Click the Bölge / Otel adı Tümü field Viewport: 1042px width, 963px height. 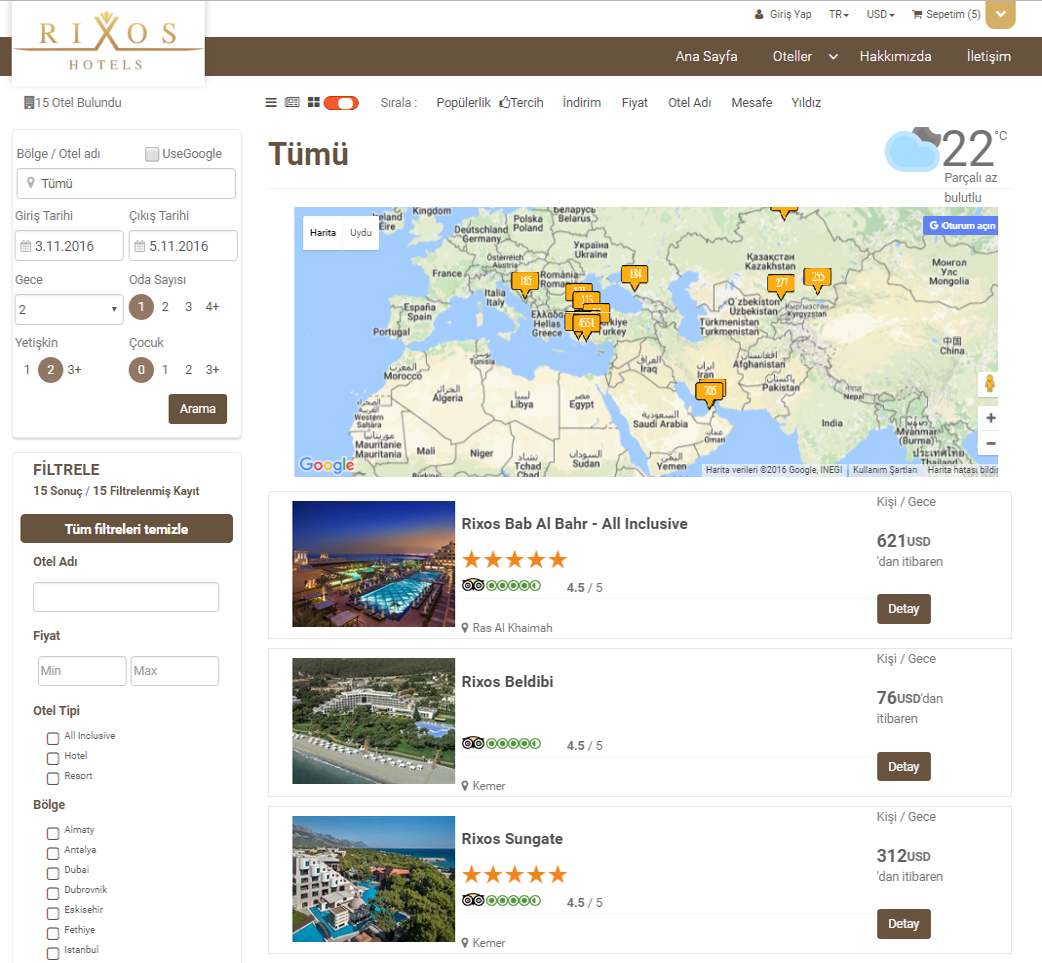pyautogui.click(x=126, y=183)
